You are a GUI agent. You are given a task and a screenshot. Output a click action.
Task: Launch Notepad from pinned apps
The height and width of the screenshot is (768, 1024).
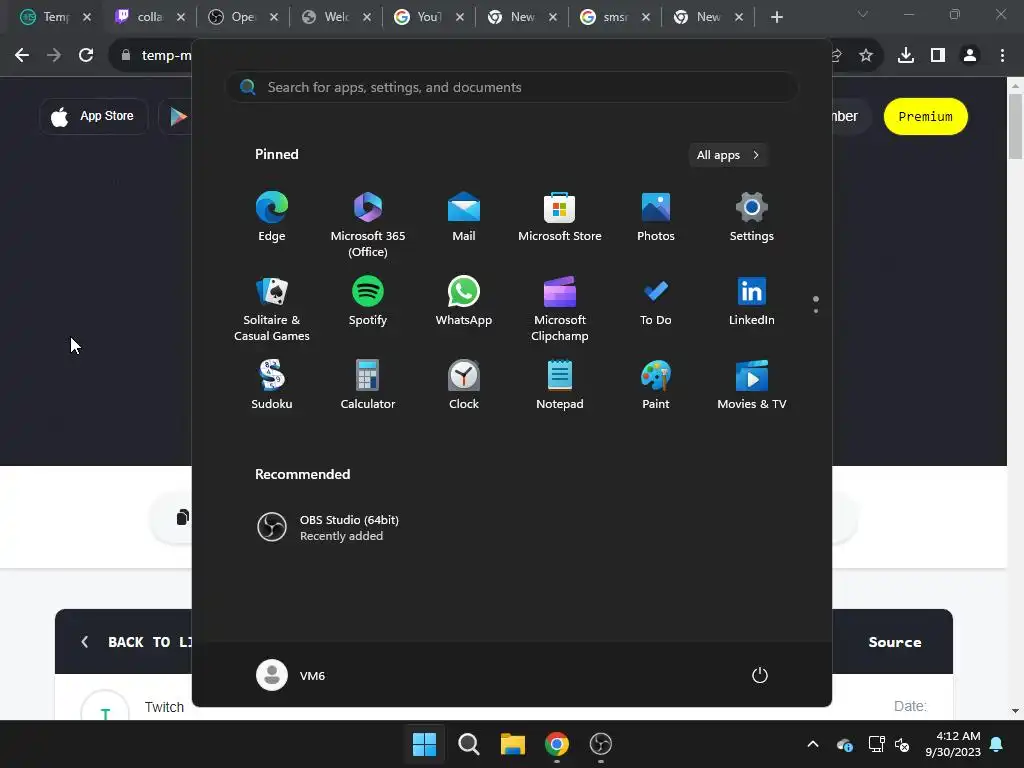tap(560, 385)
